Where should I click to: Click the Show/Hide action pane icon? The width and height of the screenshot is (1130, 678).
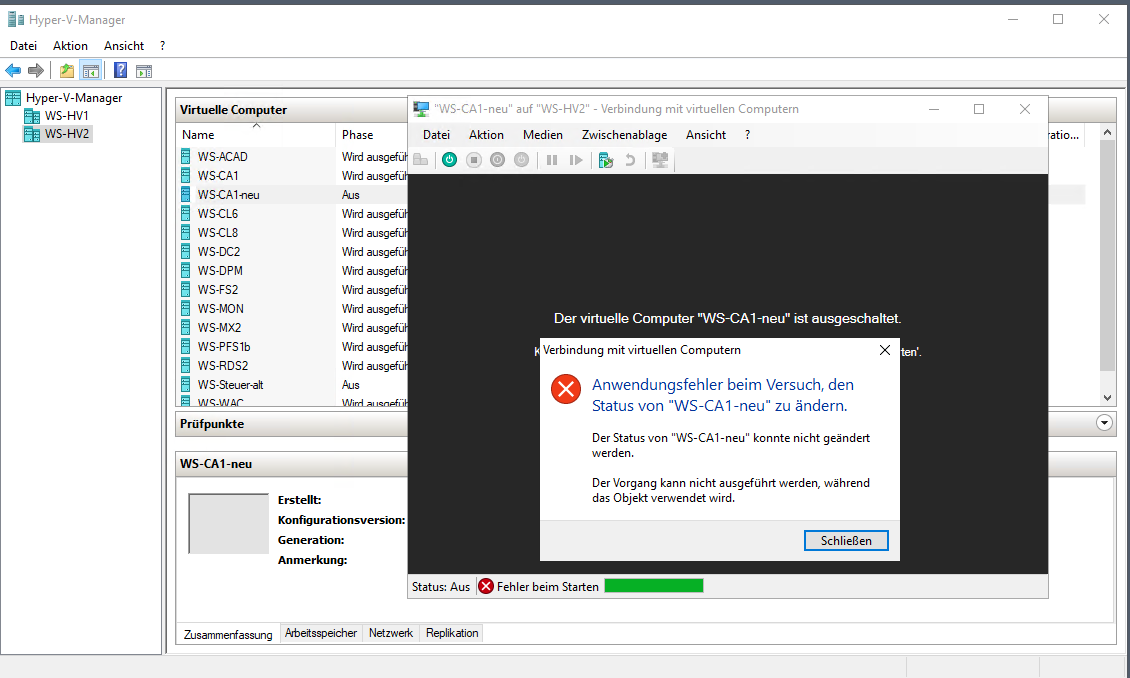(x=144, y=71)
